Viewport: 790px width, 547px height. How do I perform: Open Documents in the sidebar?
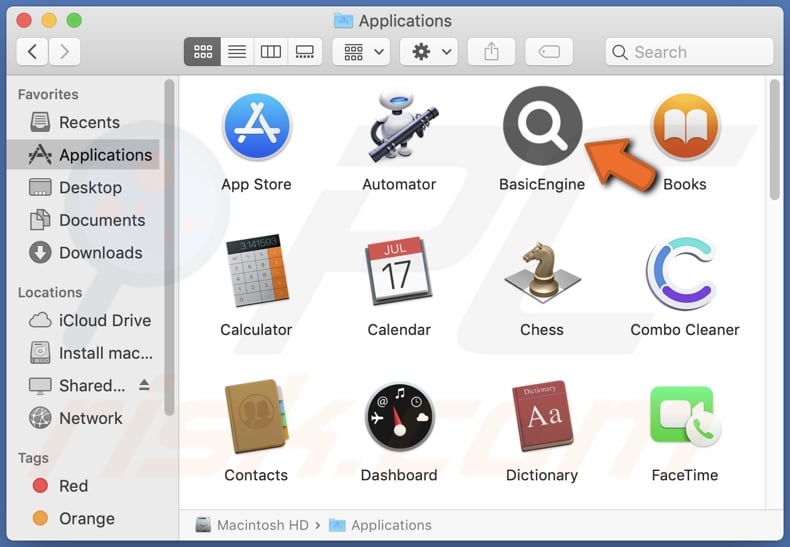83,220
